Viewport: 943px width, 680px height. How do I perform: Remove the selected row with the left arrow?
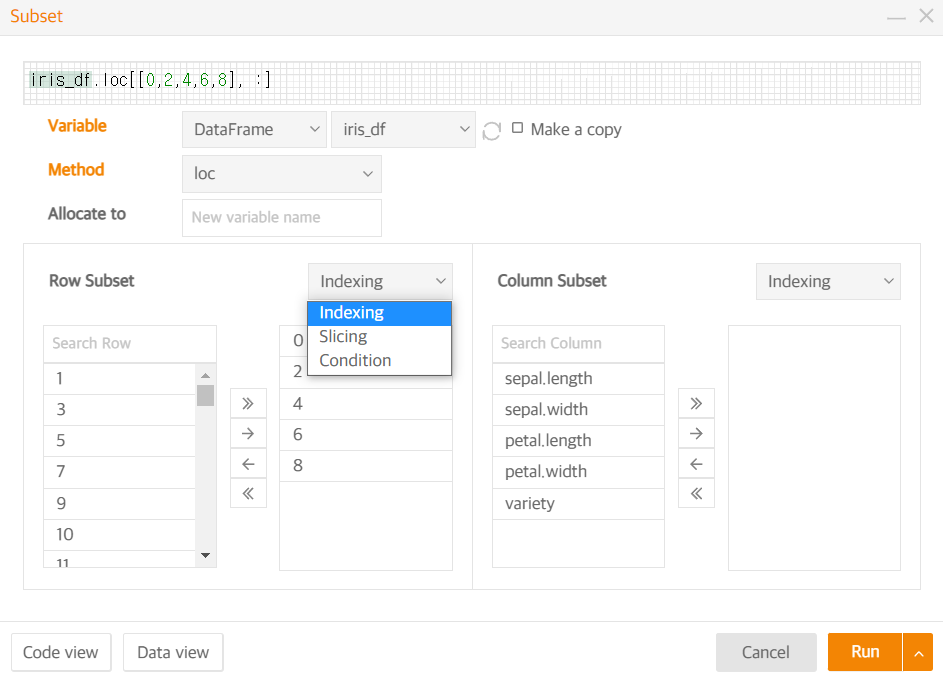pyautogui.click(x=248, y=464)
